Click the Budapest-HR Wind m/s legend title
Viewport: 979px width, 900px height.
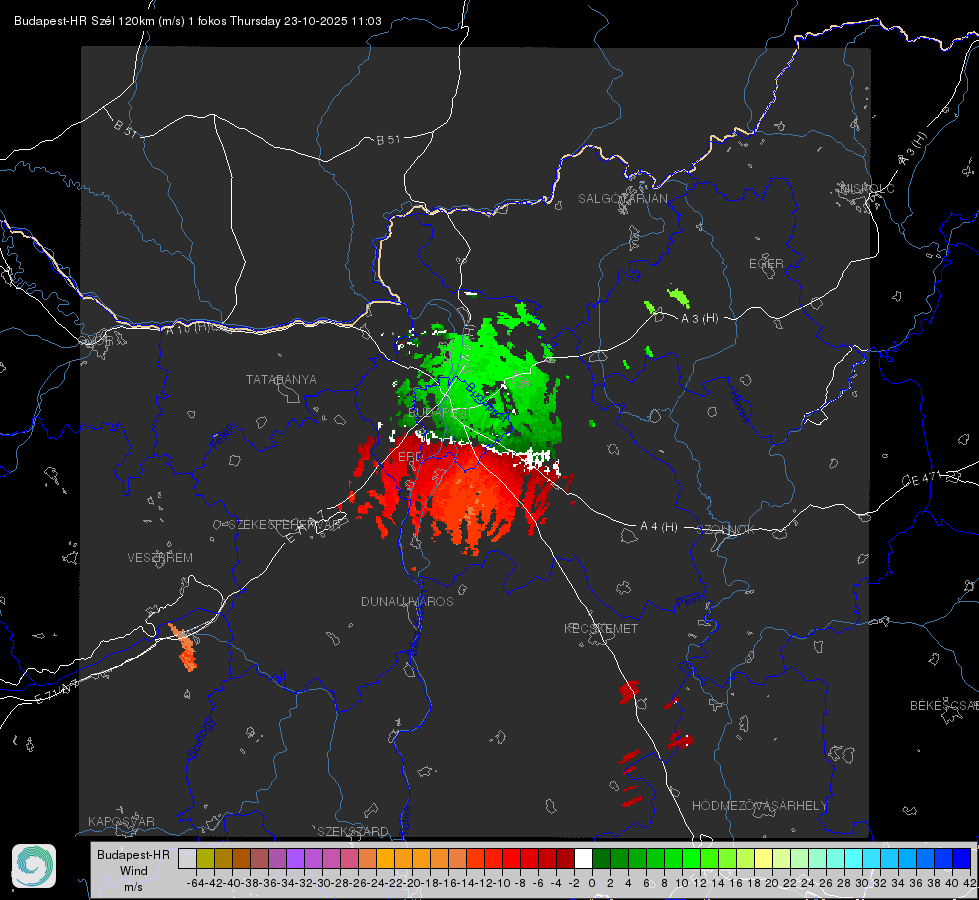pos(133,870)
